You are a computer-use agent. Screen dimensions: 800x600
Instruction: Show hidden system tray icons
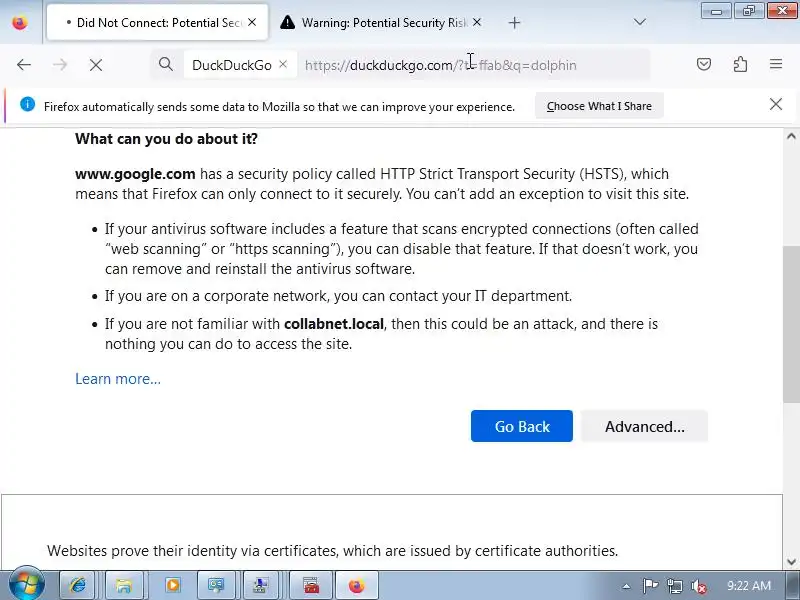(x=626, y=586)
